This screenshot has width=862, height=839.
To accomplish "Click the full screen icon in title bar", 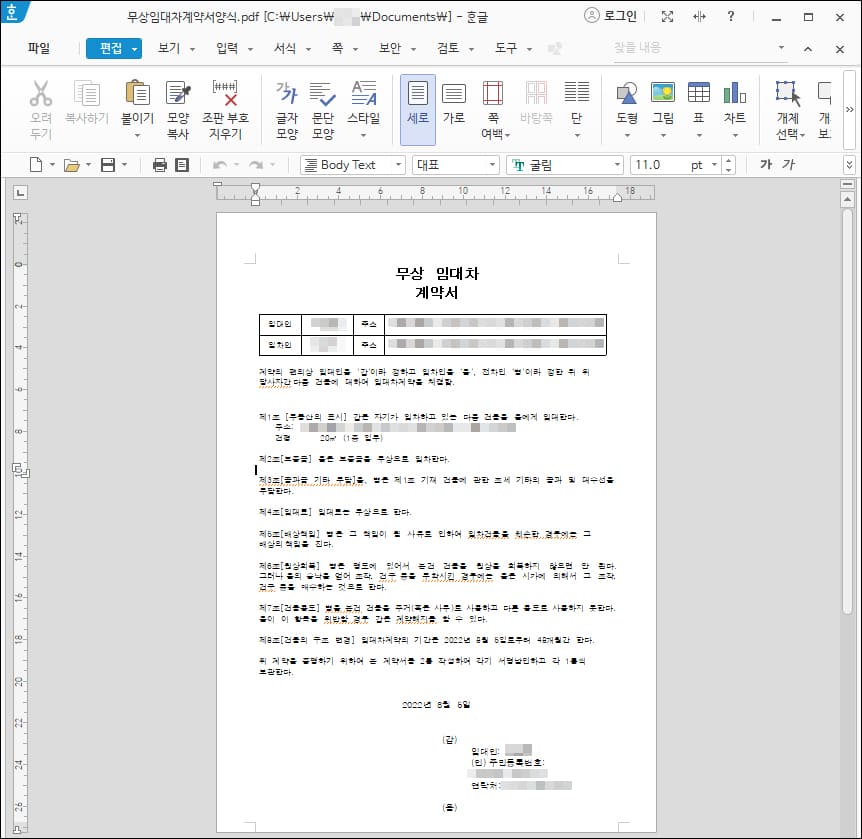I will (x=667, y=16).
